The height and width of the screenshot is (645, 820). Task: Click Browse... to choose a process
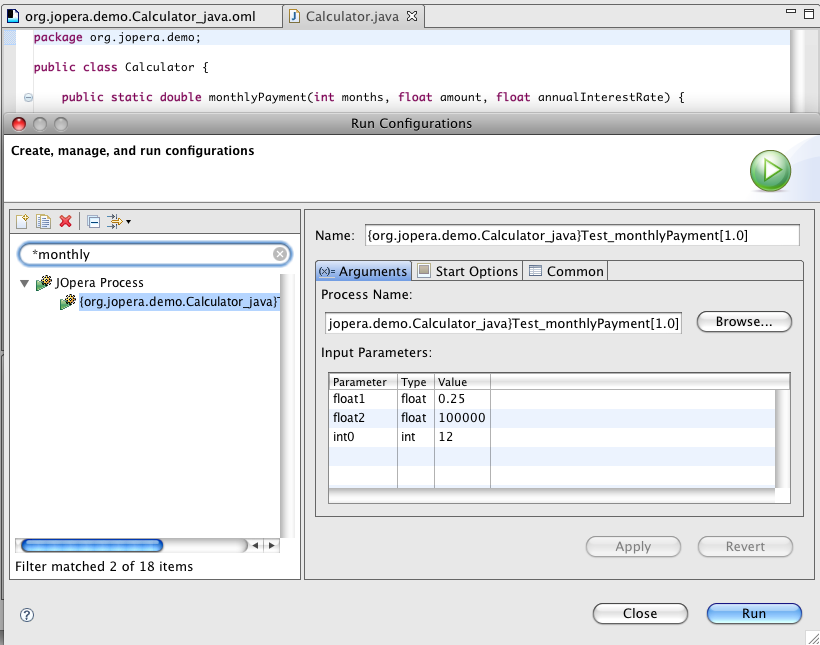pyautogui.click(x=744, y=322)
